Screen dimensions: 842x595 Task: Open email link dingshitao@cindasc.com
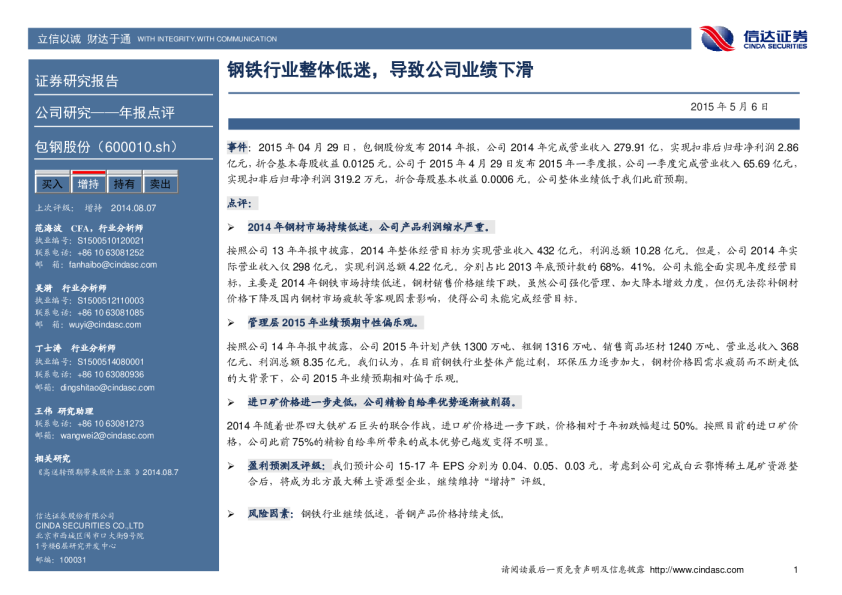110,386
